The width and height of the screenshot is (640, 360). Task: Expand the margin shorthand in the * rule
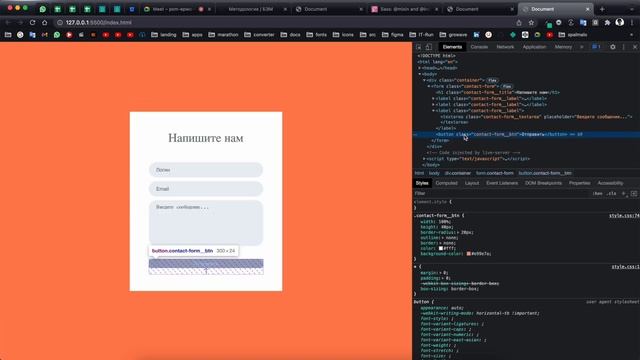(x=441, y=273)
